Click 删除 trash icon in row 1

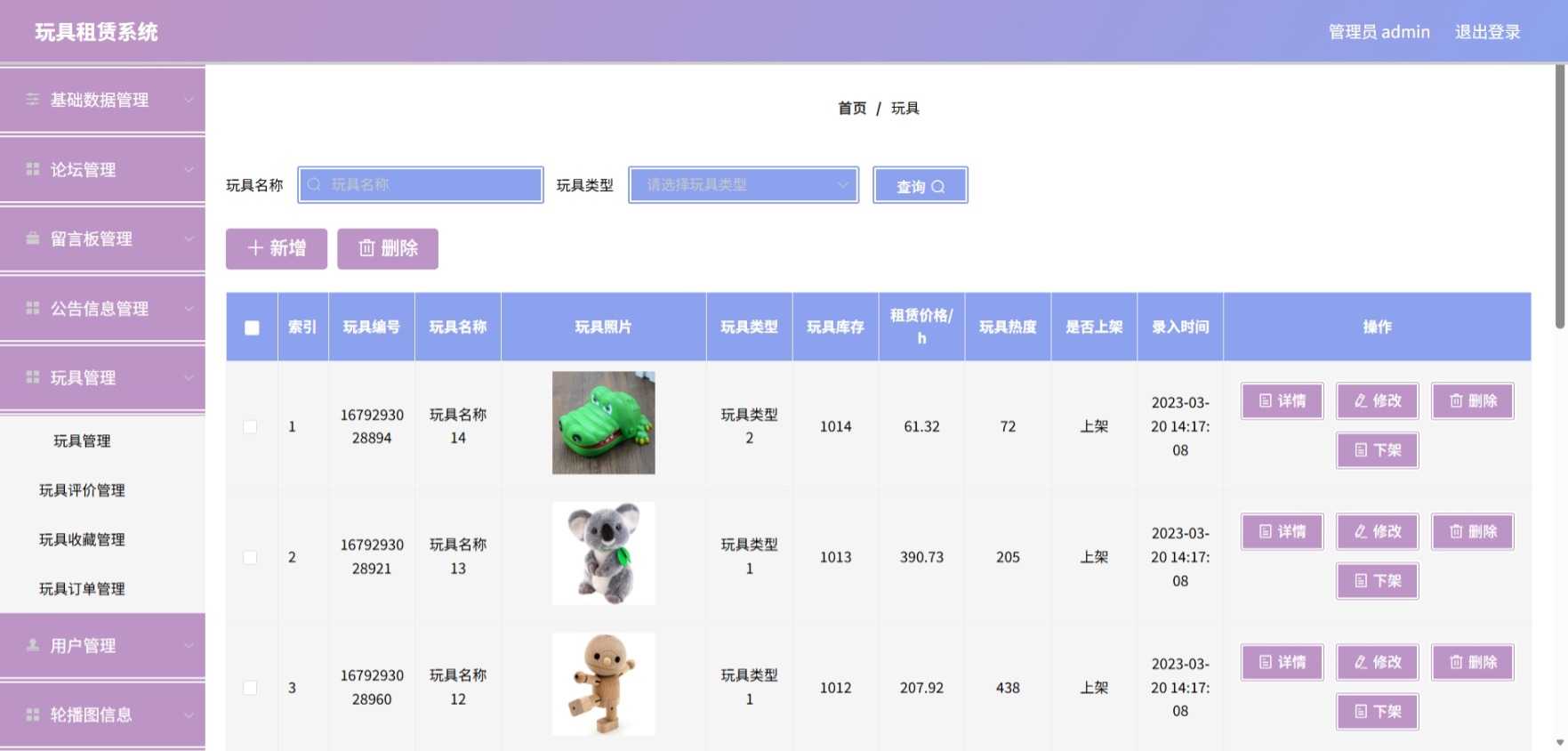(1456, 401)
